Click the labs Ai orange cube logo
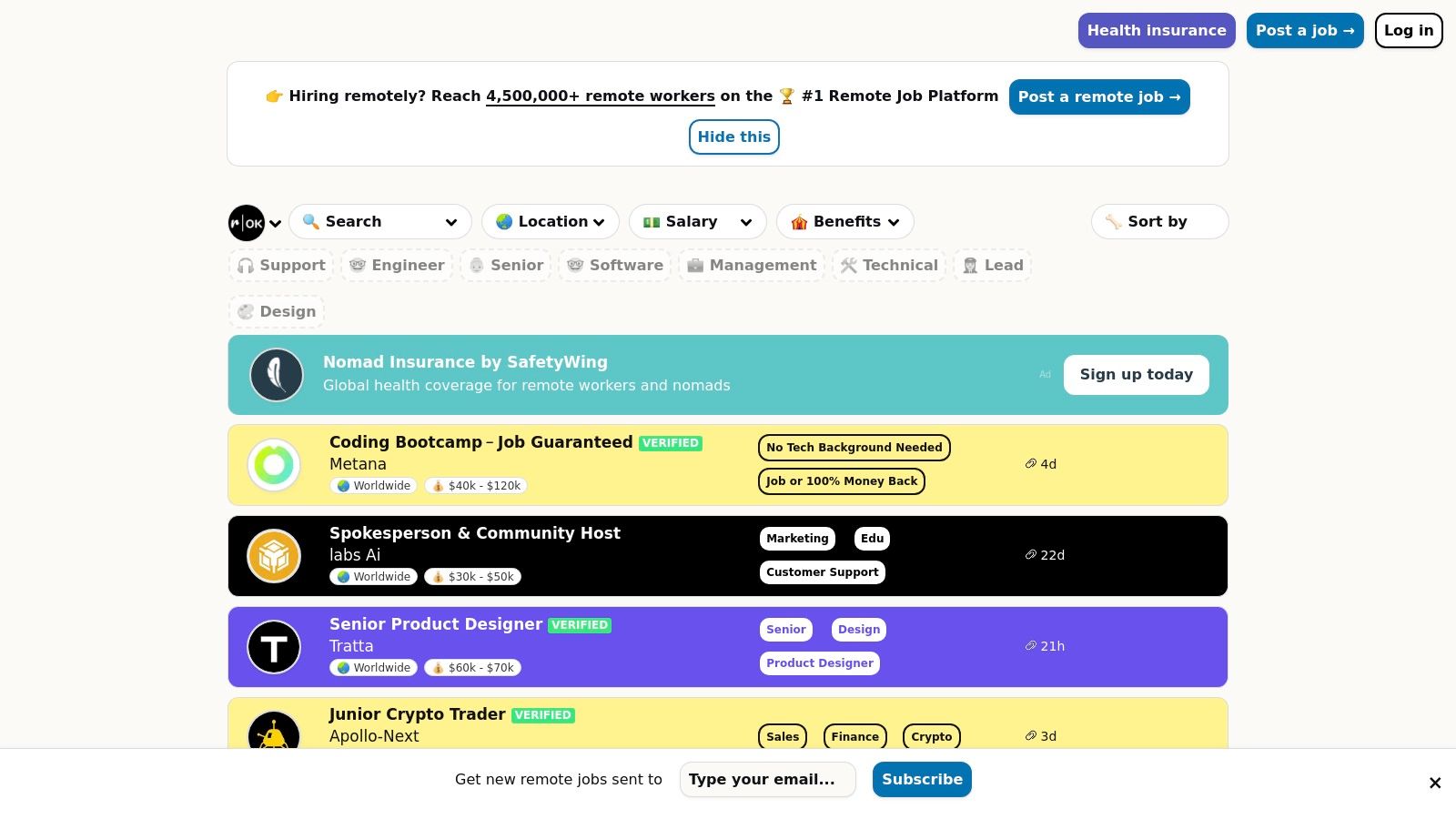The image size is (1456, 819). (x=274, y=556)
